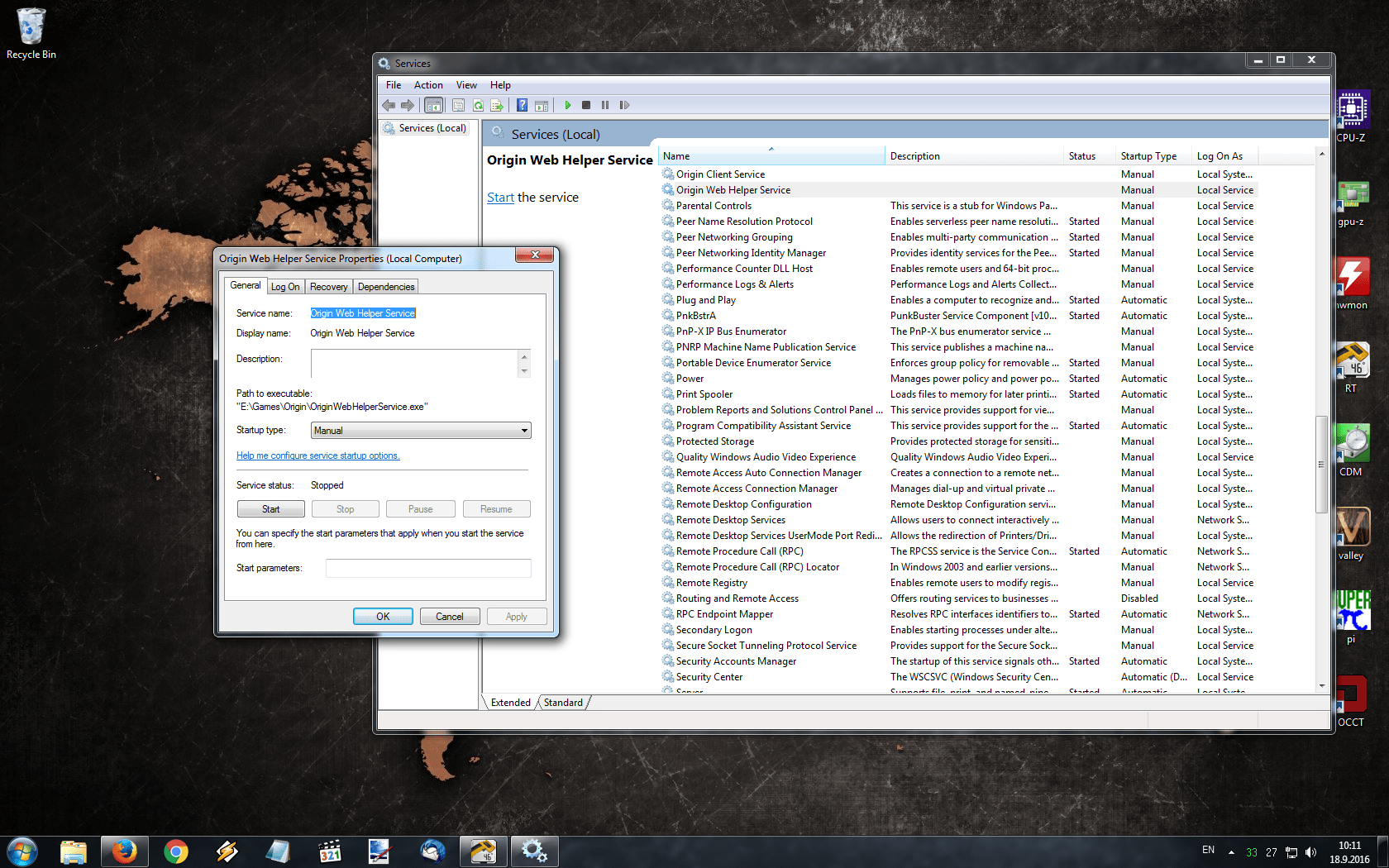
Task: Open Windows Explorer from the taskbar
Action: (74, 851)
